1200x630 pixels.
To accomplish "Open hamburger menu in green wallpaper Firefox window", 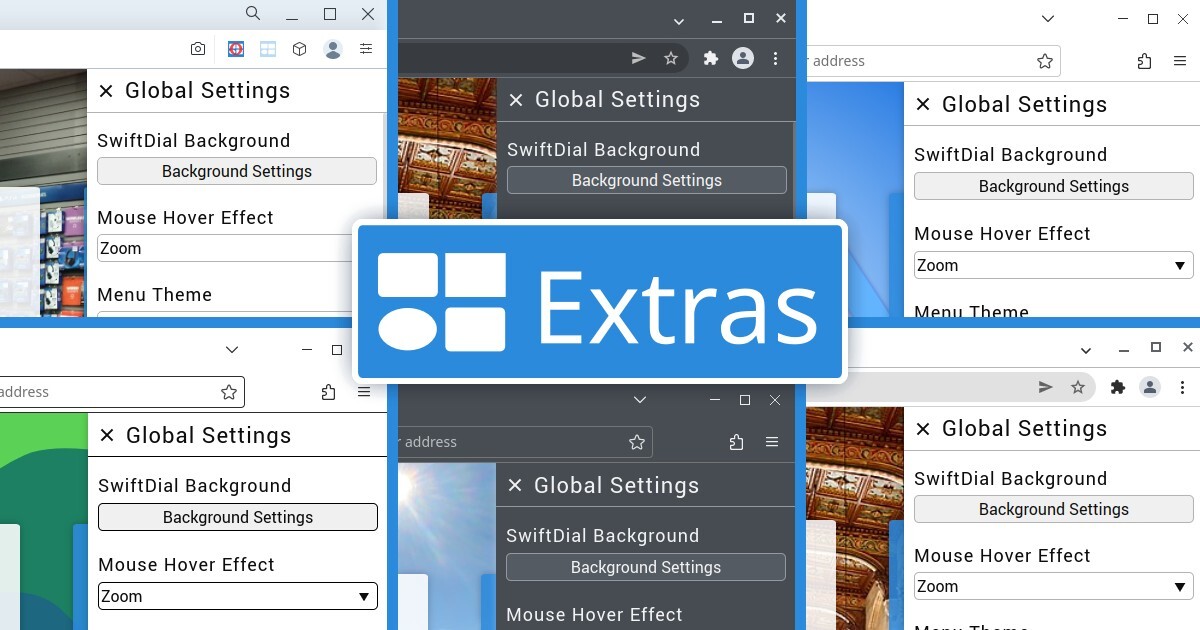I will pos(364,392).
